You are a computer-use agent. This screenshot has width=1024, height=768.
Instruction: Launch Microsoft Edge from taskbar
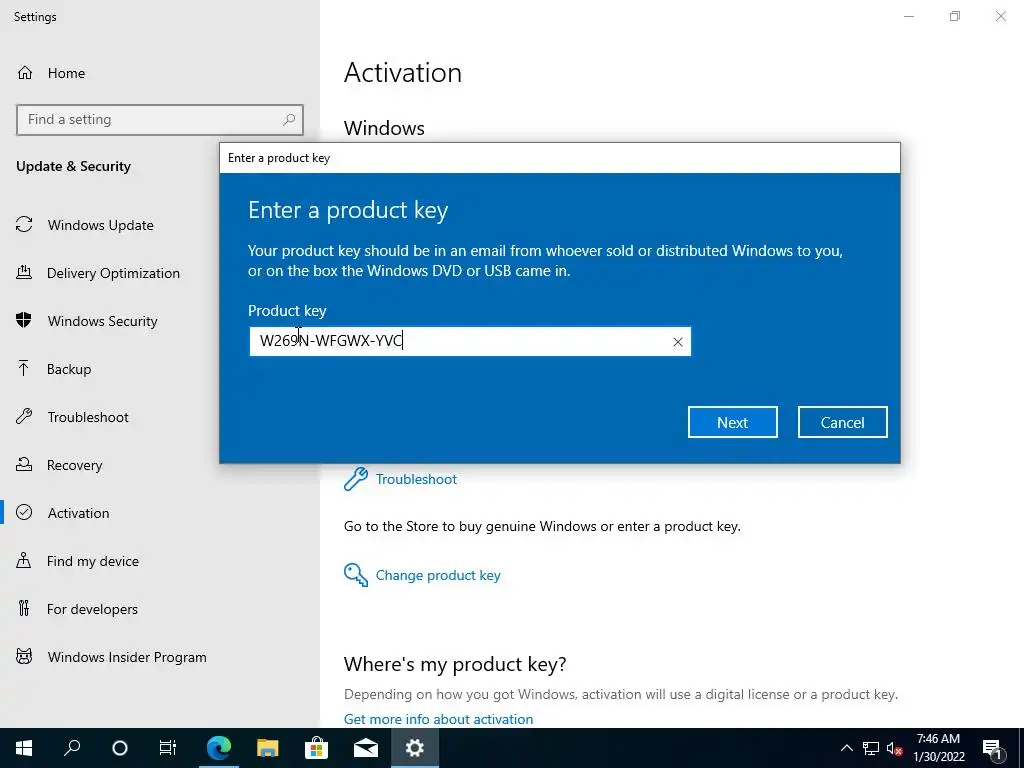coord(219,748)
